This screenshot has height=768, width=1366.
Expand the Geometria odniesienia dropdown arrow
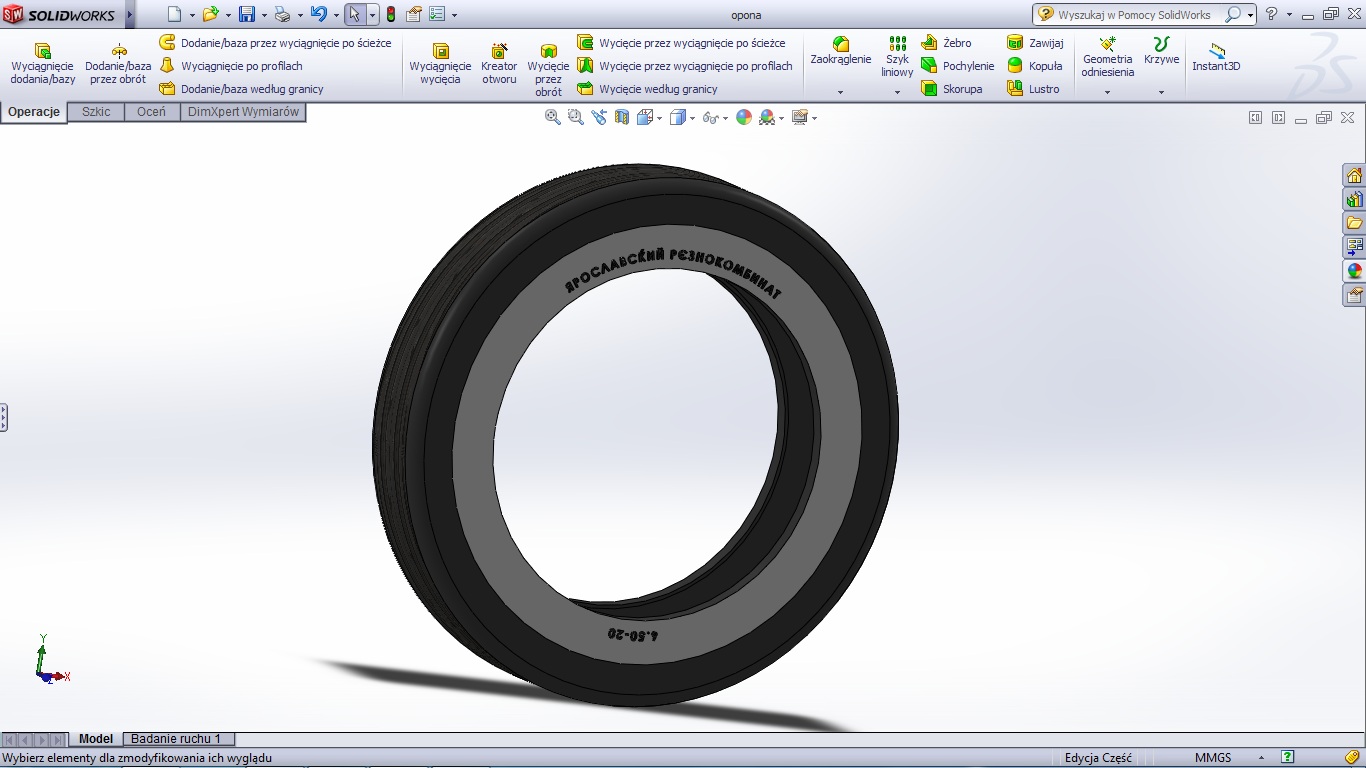(x=1107, y=92)
